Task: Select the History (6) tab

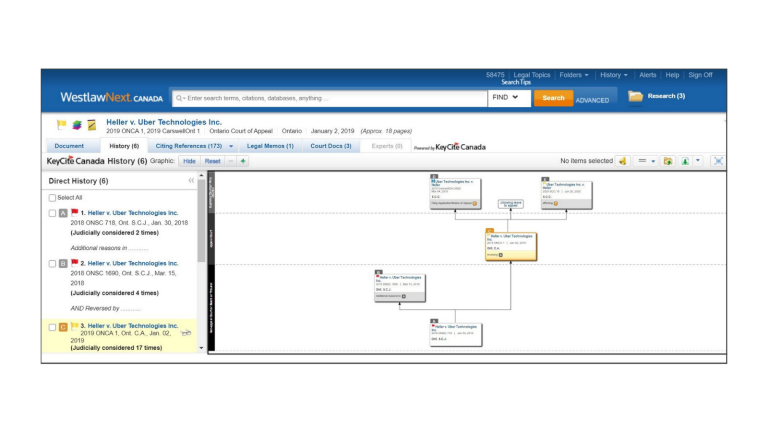Action: pyautogui.click(x=124, y=146)
